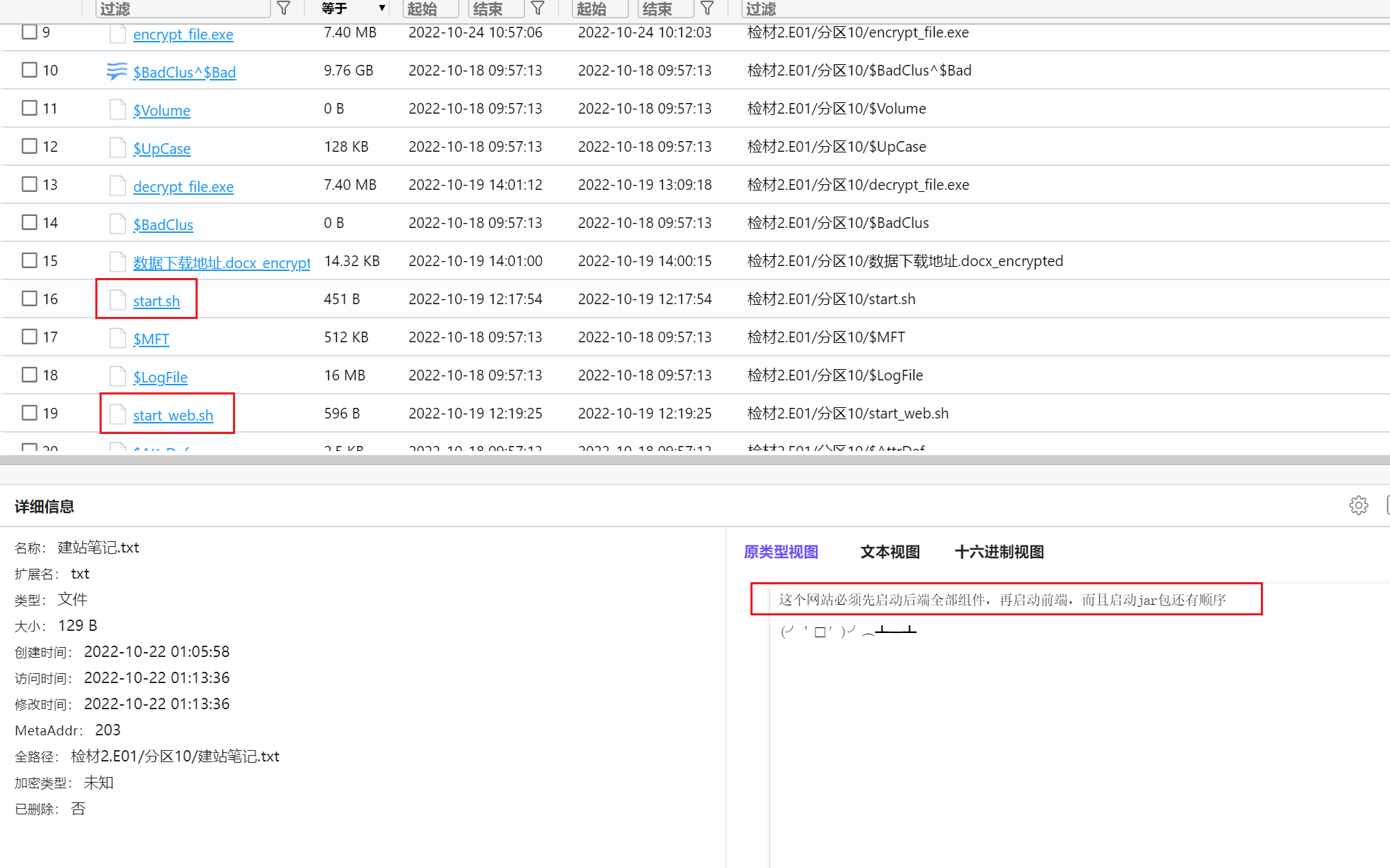Click first date range 结束 input
1390x868 pixels.
pos(496,8)
